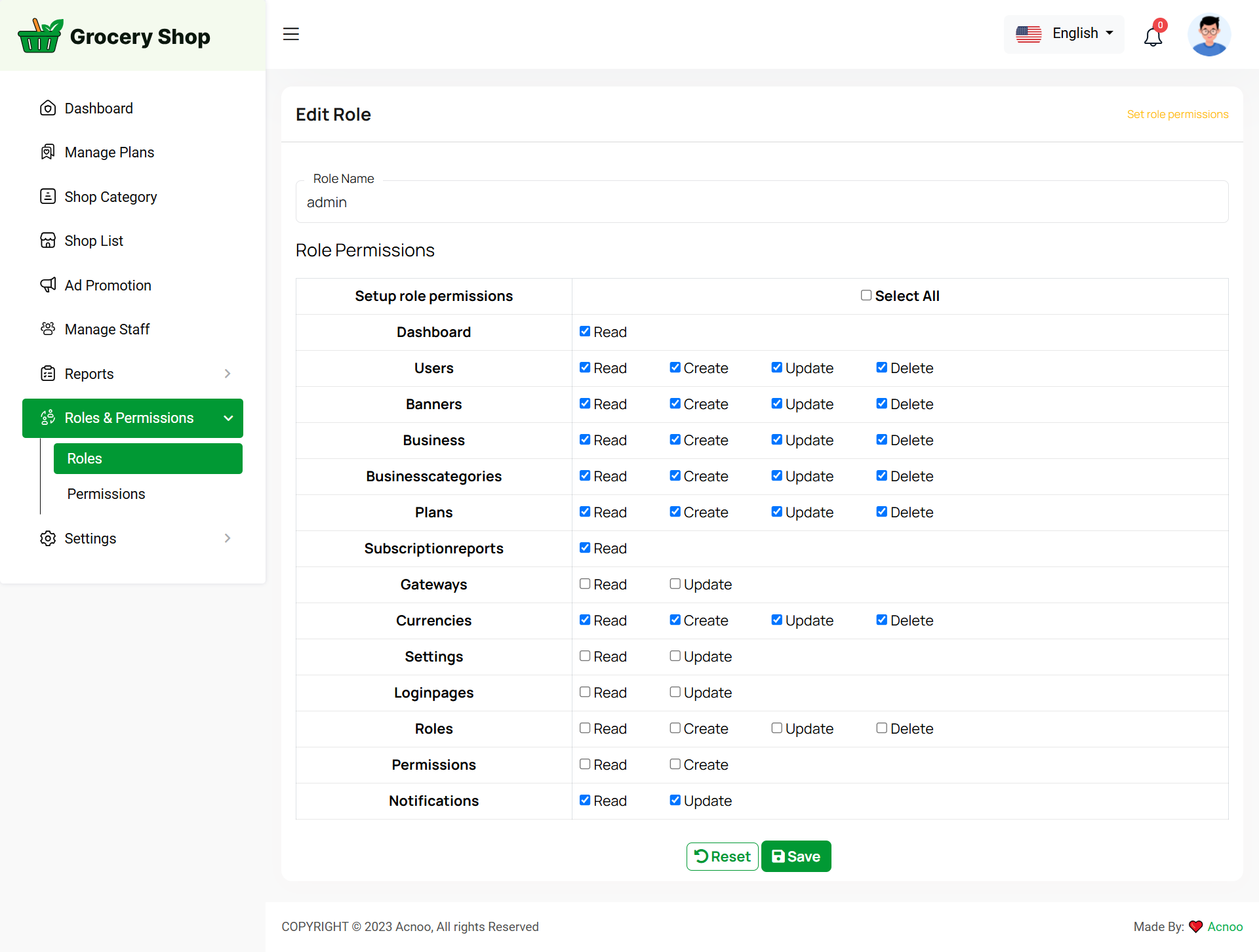Click the hamburger menu icon
This screenshot has width=1259, height=952.
(290, 34)
